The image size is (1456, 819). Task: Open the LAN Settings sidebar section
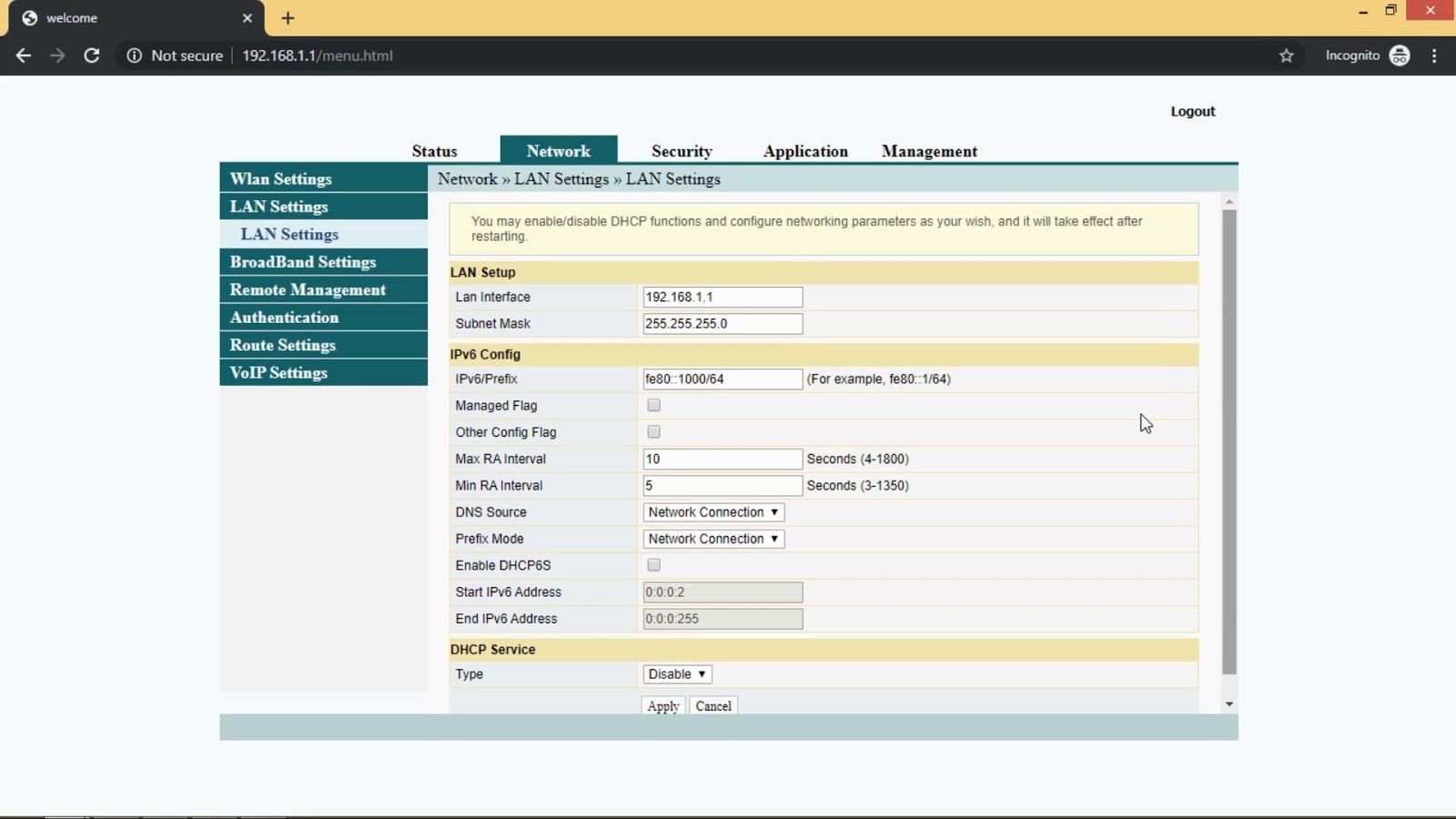[x=323, y=207]
